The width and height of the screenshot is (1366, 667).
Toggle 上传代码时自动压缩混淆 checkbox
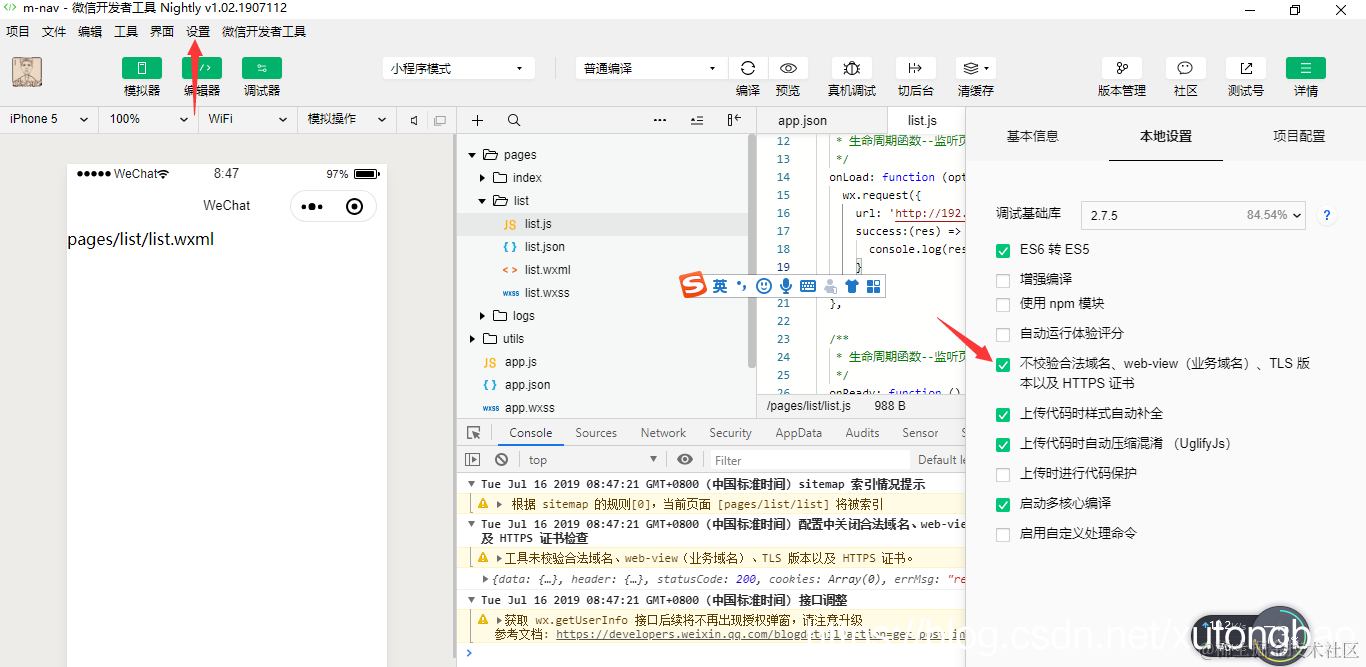click(x=1003, y=444)
